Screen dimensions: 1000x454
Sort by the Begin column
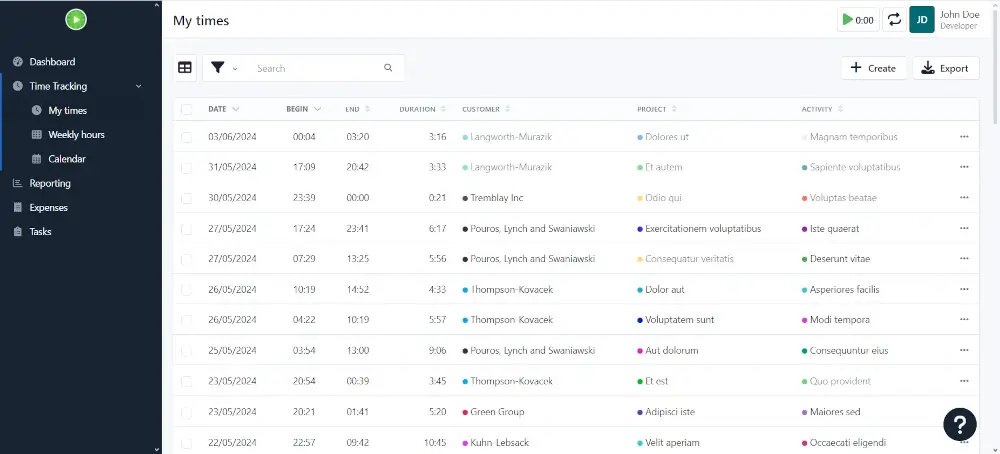tap(304, 109)
